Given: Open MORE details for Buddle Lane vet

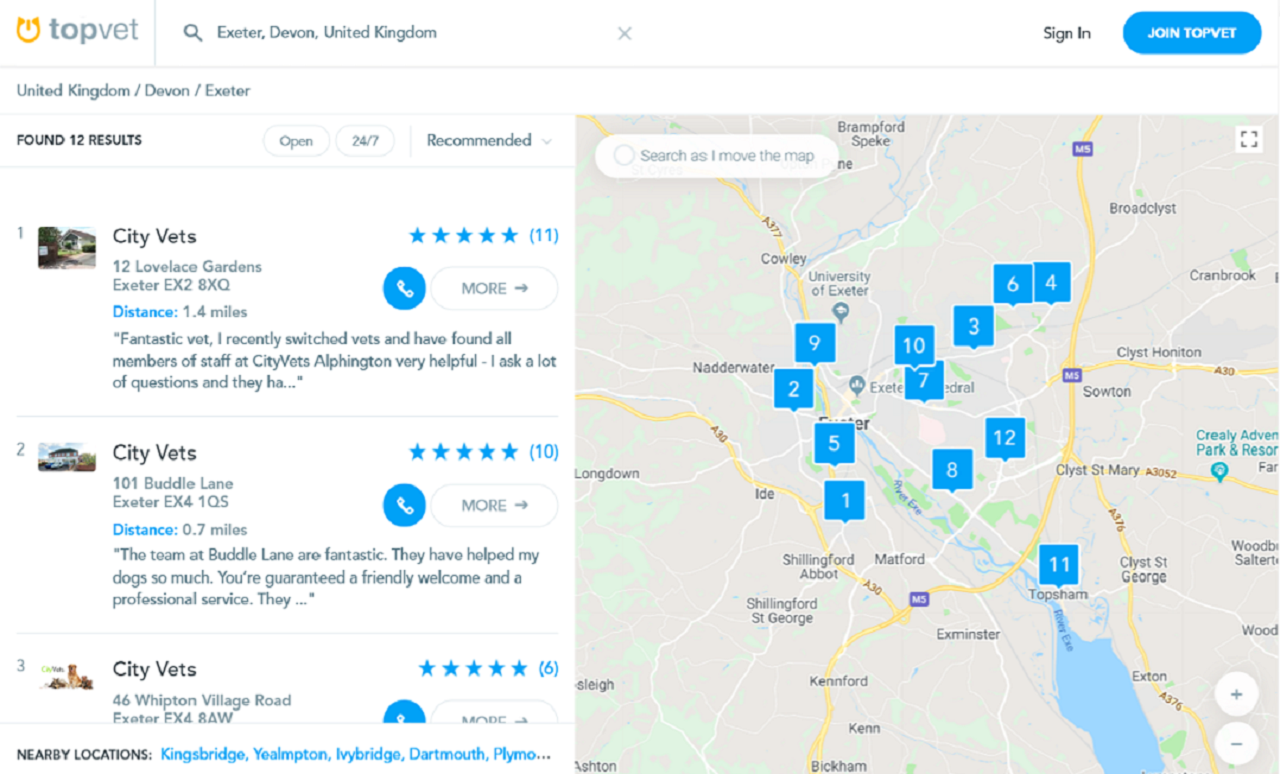Looking at the screenshot, I should [494, 505].
